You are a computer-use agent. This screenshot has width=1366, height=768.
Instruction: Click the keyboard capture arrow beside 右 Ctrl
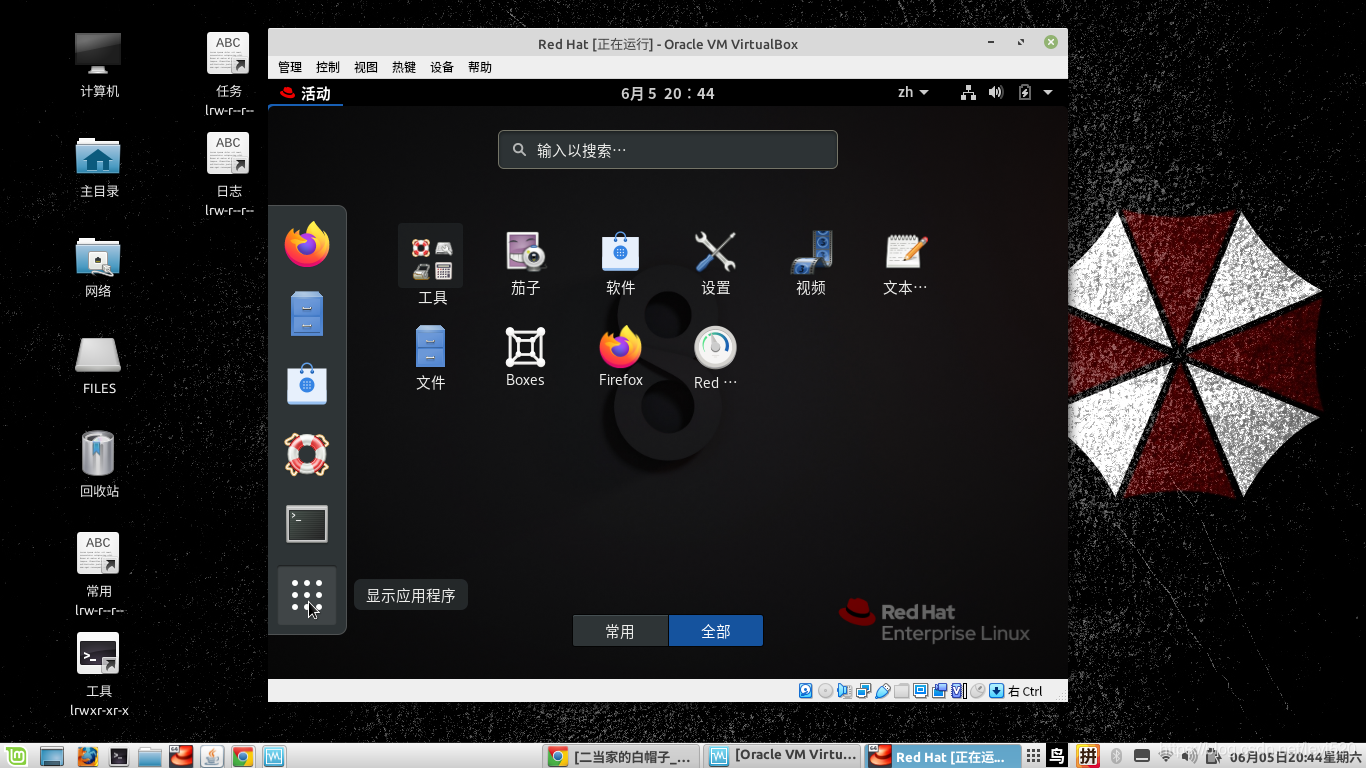tap(996, 691)
